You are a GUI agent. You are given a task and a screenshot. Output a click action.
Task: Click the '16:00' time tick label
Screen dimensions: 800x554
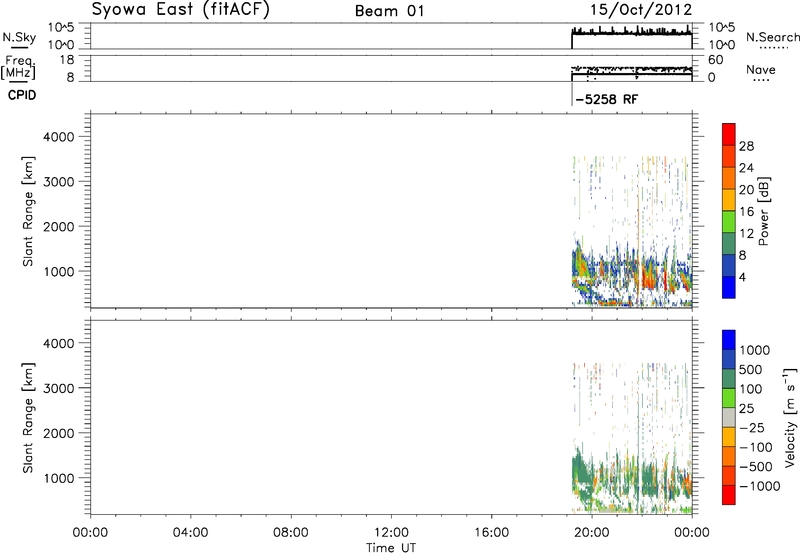(x=491, y=533)
